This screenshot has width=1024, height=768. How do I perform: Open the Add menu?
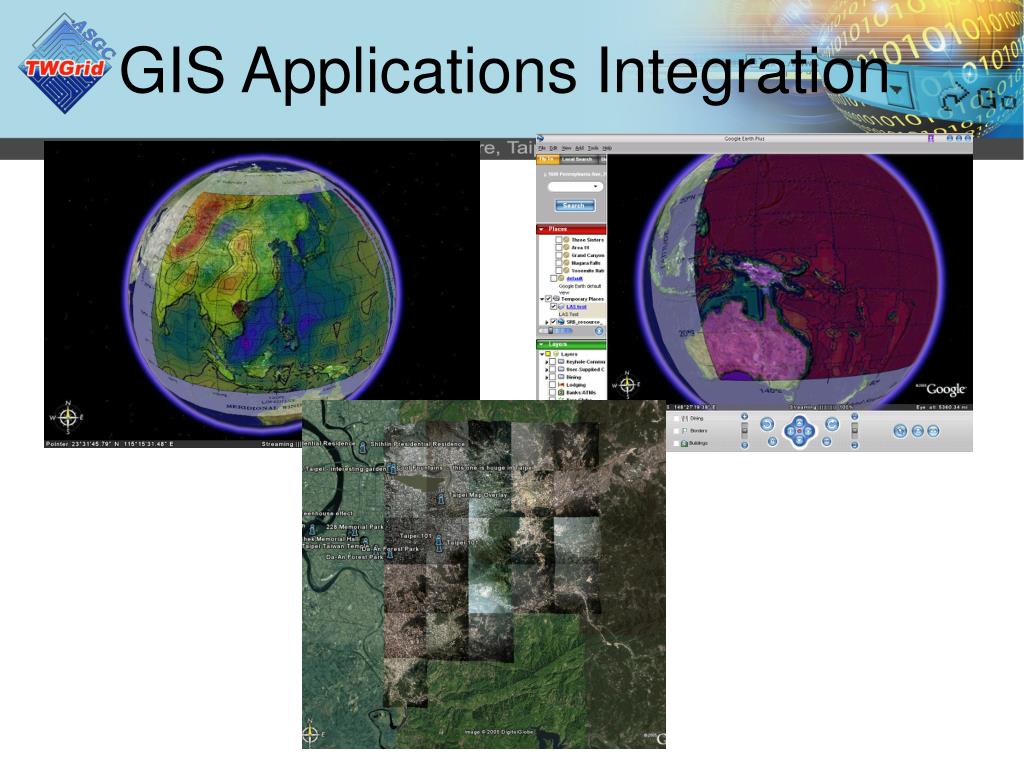580,148
